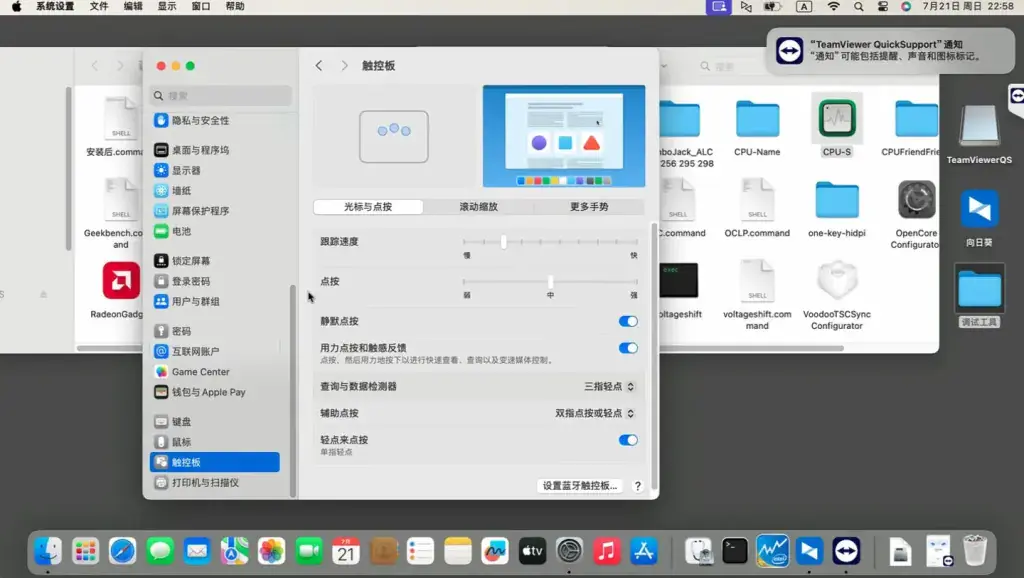Go forward in System Settings
The height and width of the screenshot is (578, 1024).
(344, 65)
